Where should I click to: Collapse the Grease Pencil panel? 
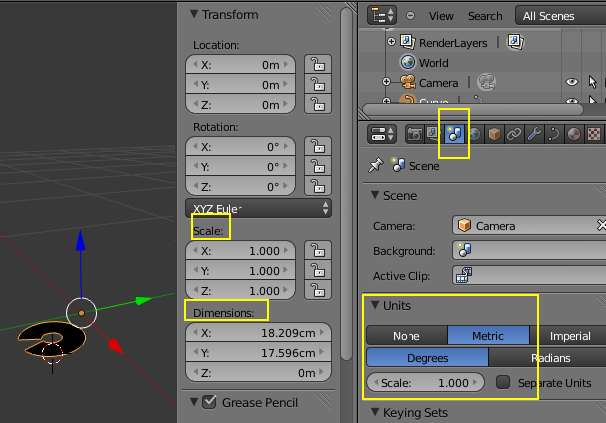(194, 402)
